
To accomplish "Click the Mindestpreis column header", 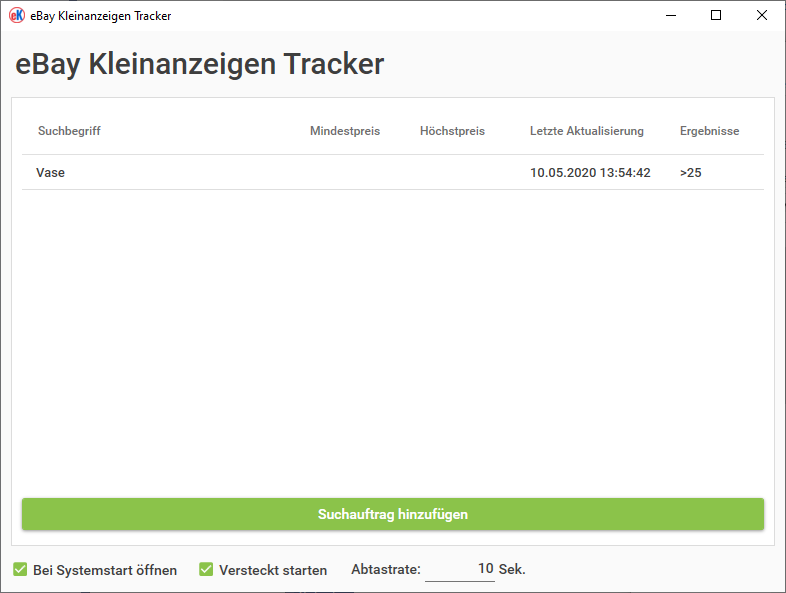I will click(345, 131).
